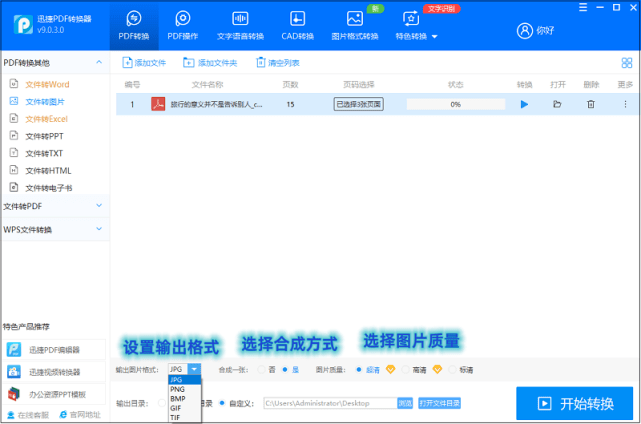Start converting row 1 with play icon
The image size is (641, 424).
click(524, 104)
